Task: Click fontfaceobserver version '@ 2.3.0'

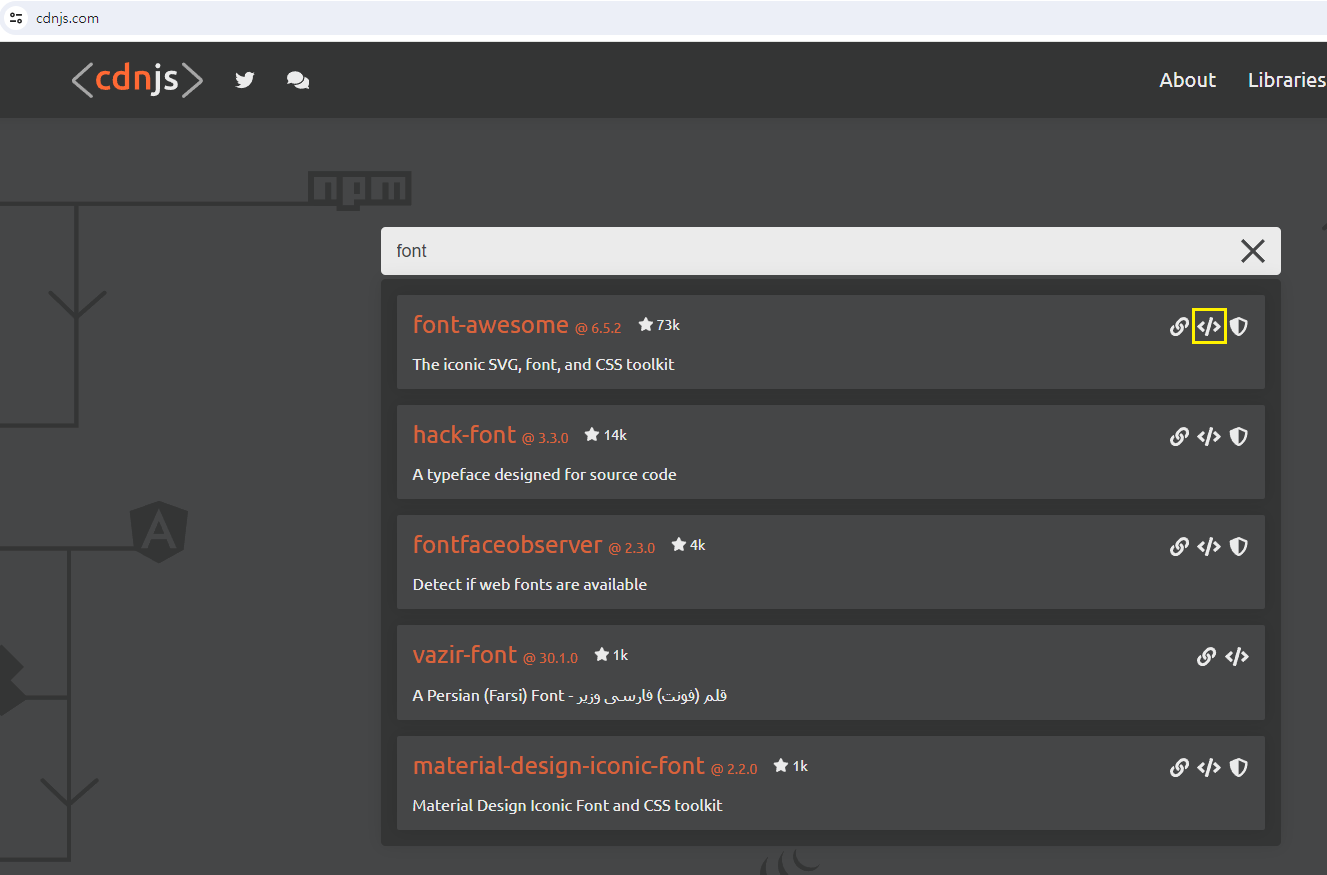Action: 632,548
